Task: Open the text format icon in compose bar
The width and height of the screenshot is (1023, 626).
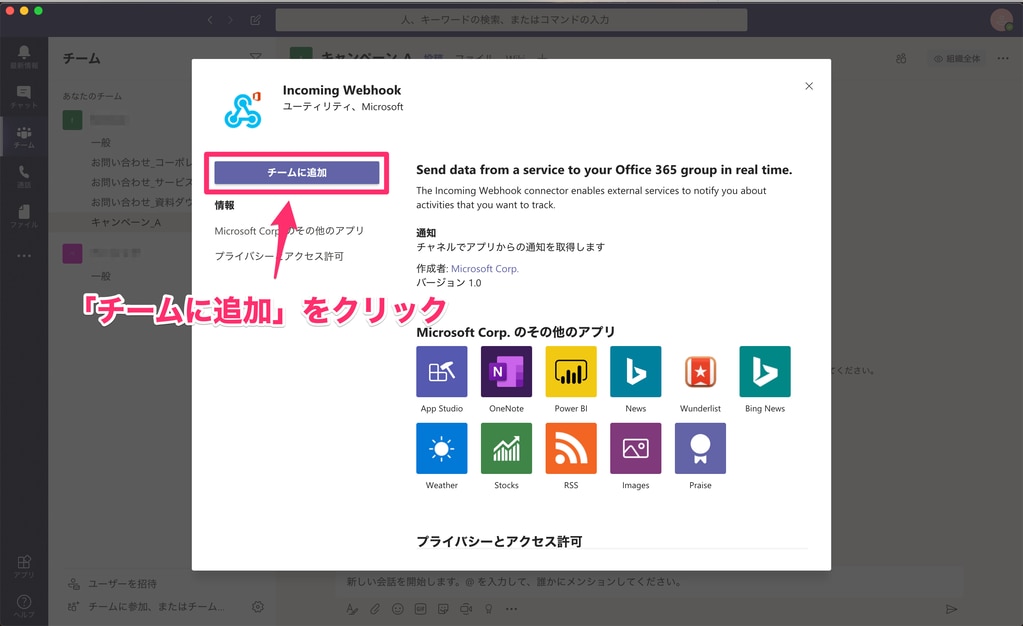Action: point(352,609)
